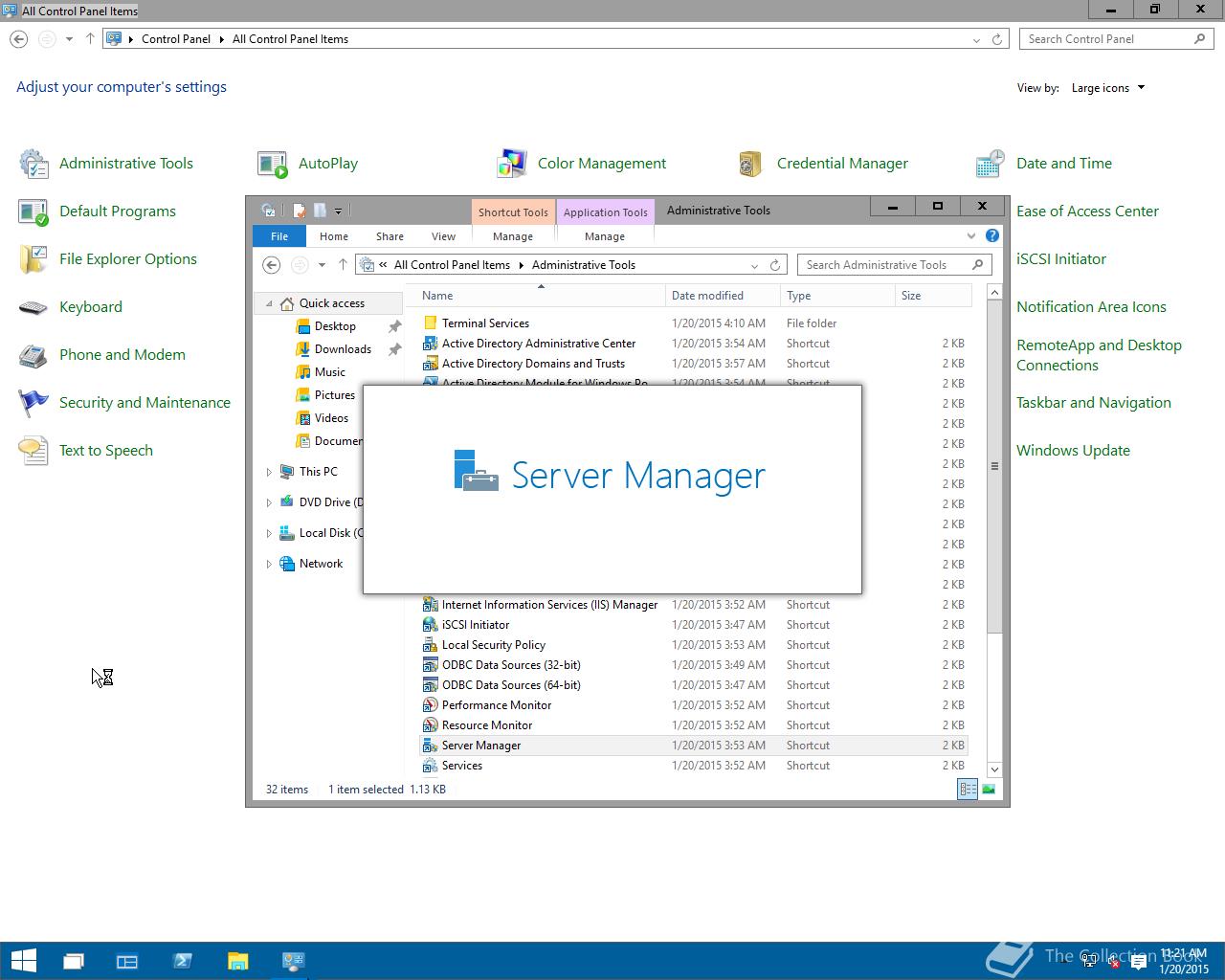Open Phone and Modem settings

pos(102,355)
